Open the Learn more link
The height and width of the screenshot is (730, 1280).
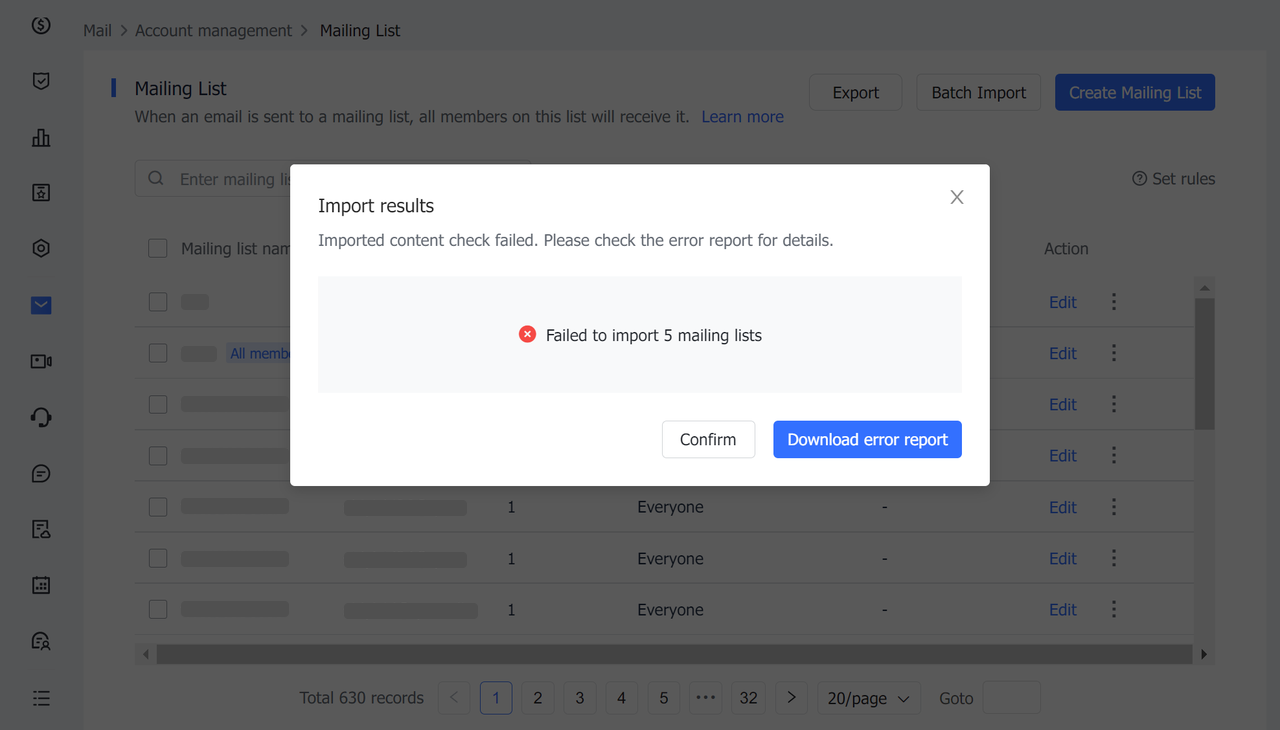pos(742,116)
